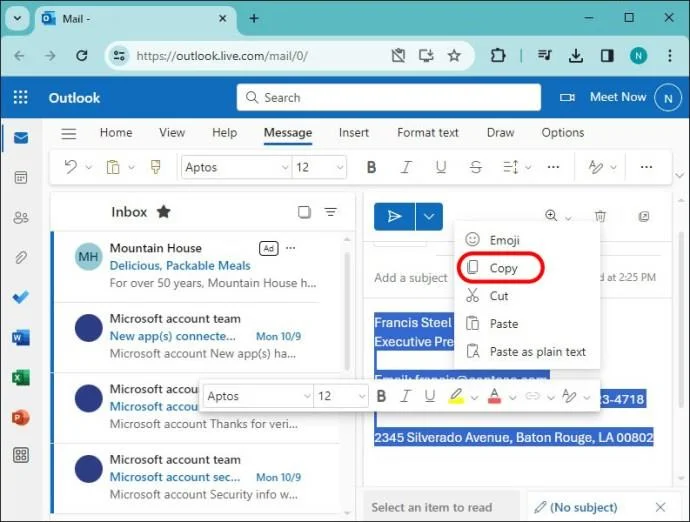Toggle Underline in the floating toolbar

pyautogui.click(x=430, y=396)
